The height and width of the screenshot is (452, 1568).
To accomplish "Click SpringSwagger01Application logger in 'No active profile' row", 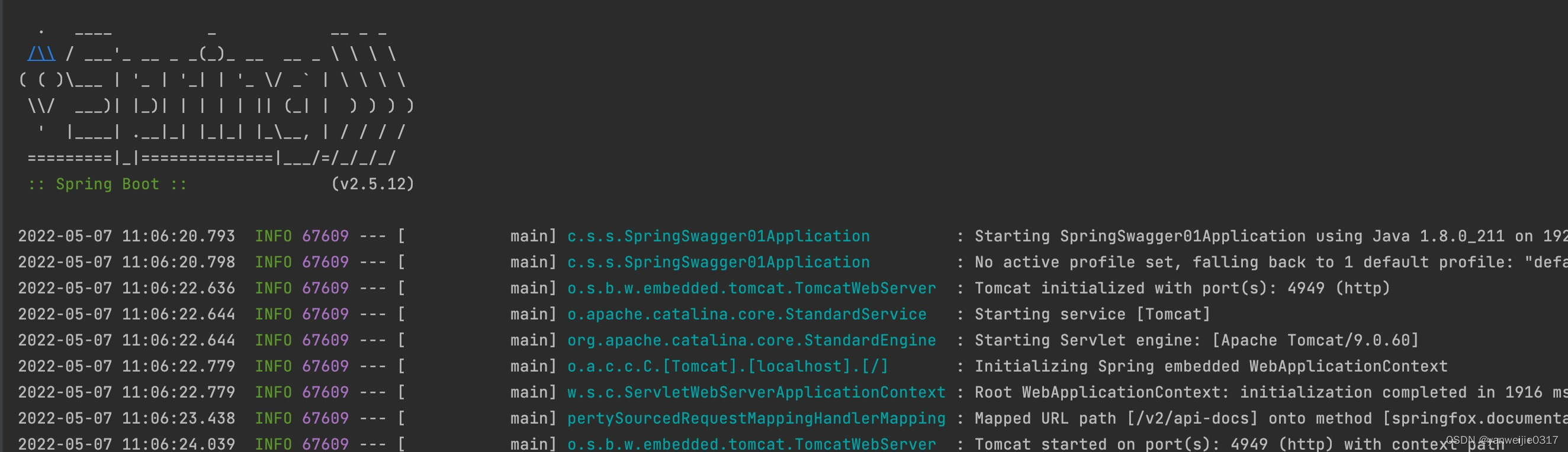I will [718, 262].
